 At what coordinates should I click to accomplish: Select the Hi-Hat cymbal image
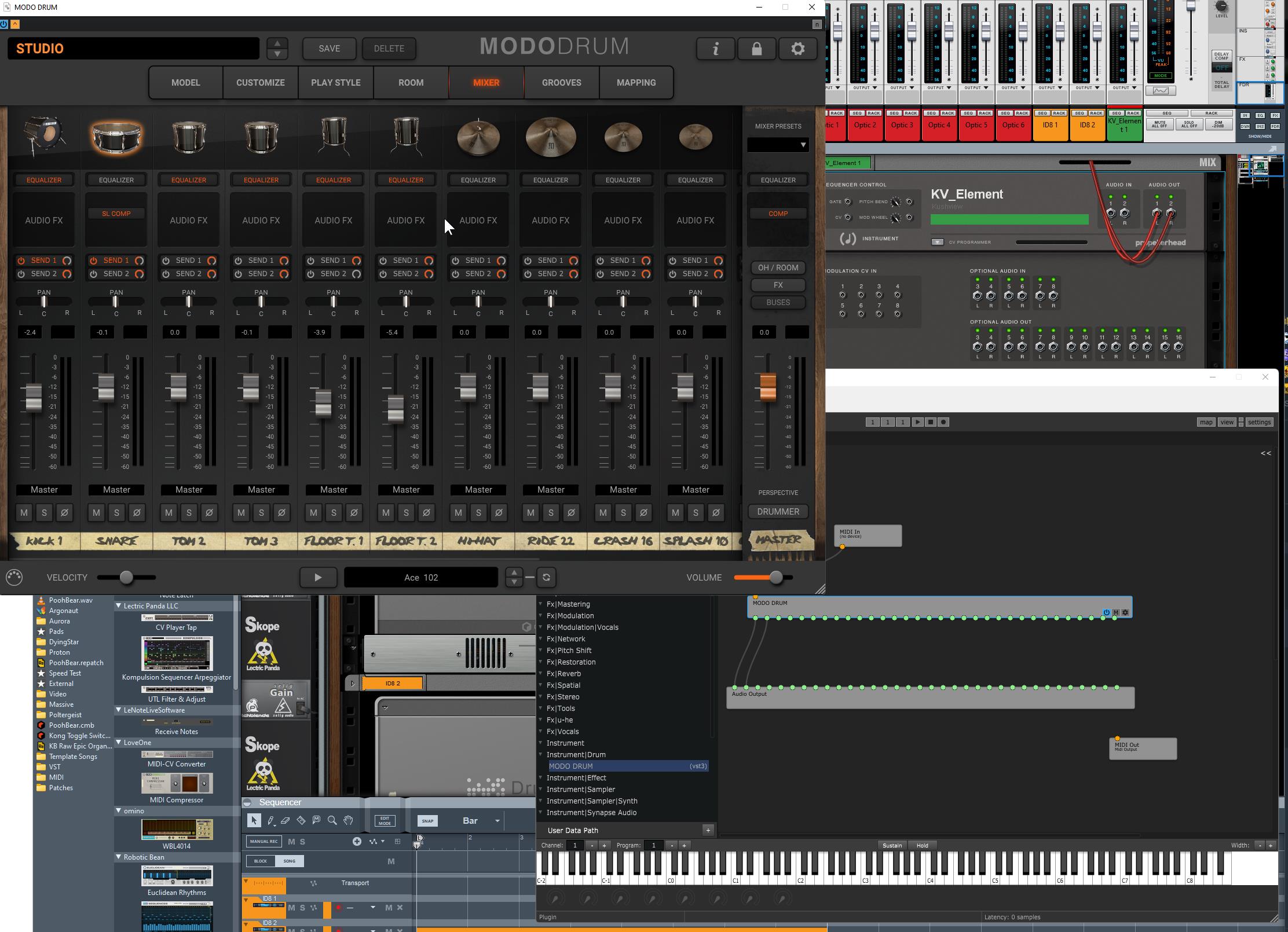(478, 138)
